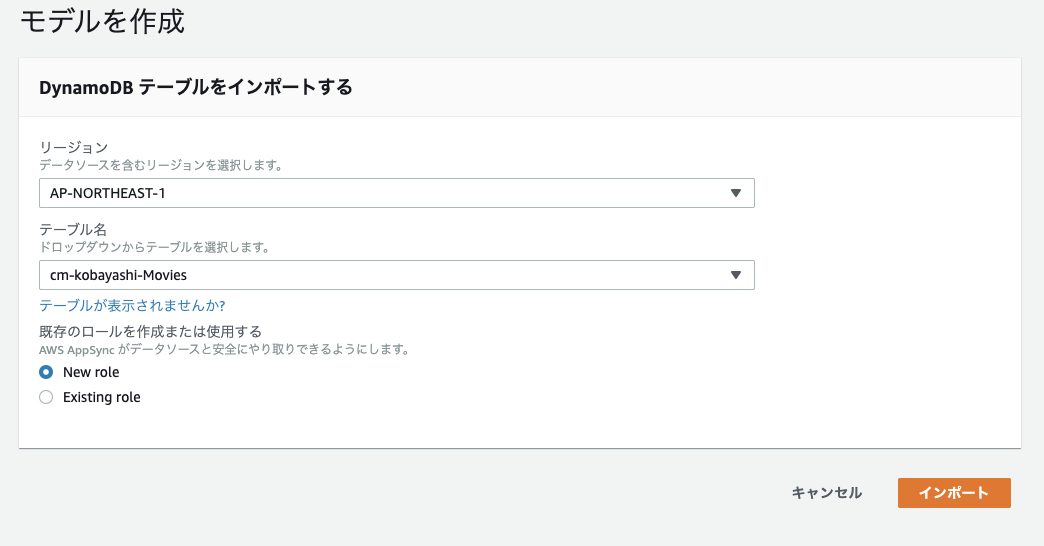1044x546 pixels.
Task: Open the cm-kobayashi-Movies table selector
Action: tap(397, 275)
